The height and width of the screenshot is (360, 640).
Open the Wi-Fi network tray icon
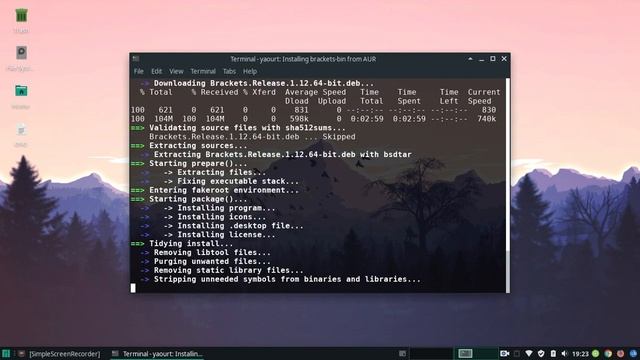pyautogui.click(x=529, y=353)
